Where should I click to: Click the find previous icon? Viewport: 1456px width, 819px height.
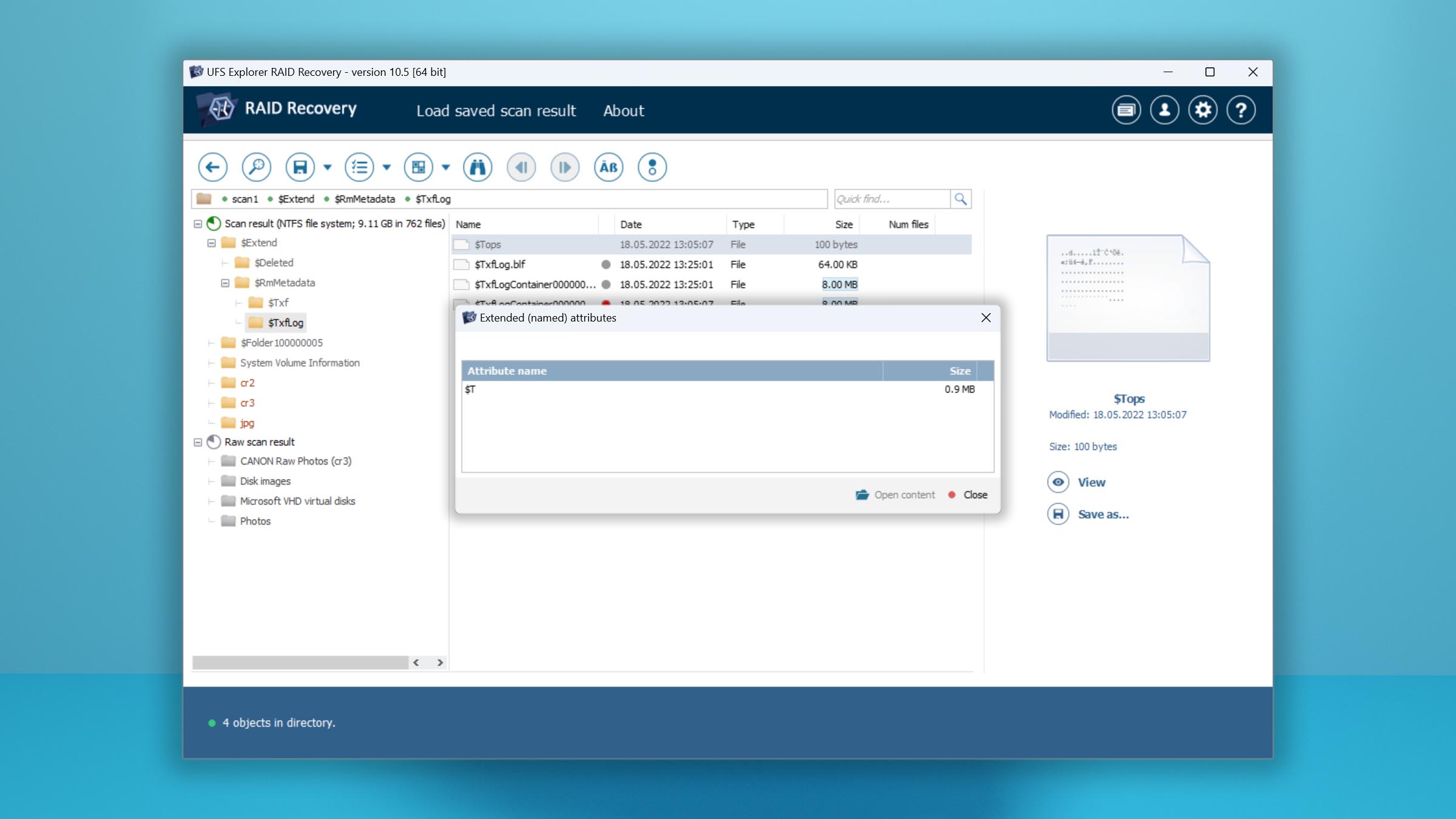tap(521, 167)
